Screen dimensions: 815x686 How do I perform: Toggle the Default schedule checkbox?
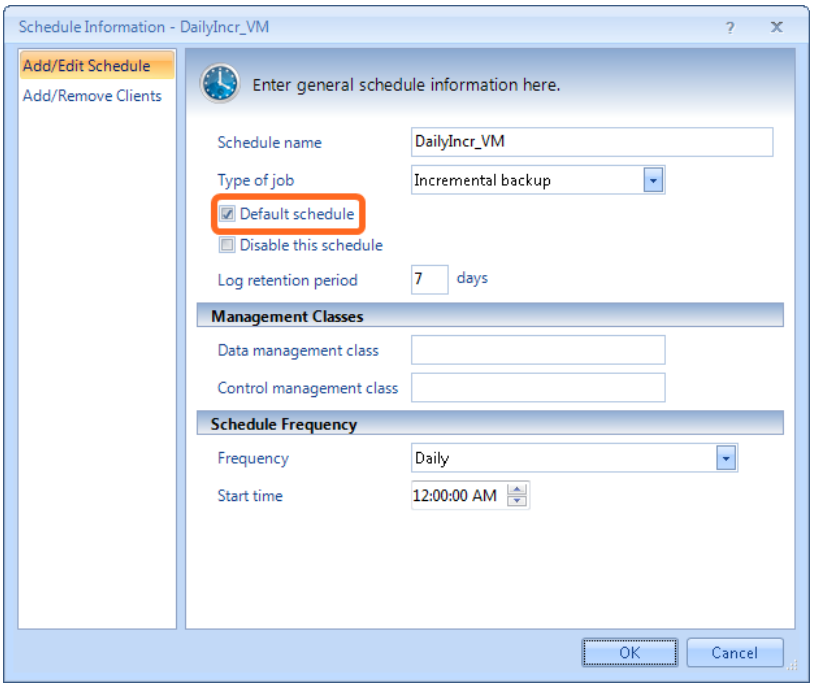pos(227,214)
